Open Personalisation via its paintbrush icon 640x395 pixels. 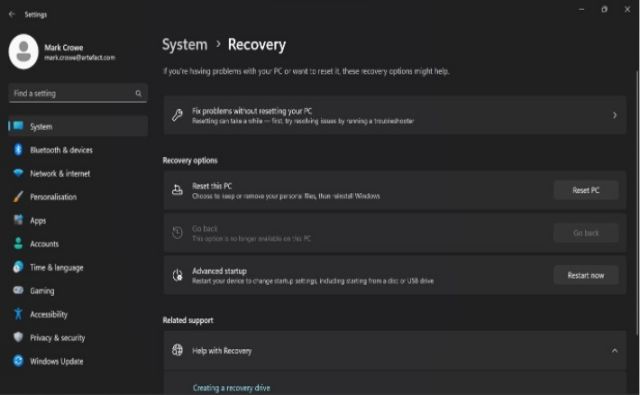[x=18, y=197]
